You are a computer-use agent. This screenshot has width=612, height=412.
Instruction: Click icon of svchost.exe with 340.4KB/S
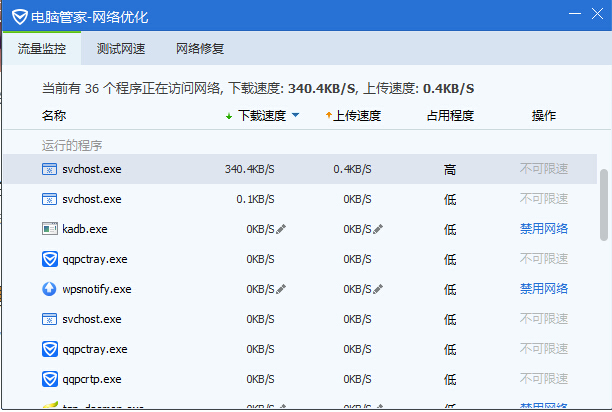(x=49, y=169)
